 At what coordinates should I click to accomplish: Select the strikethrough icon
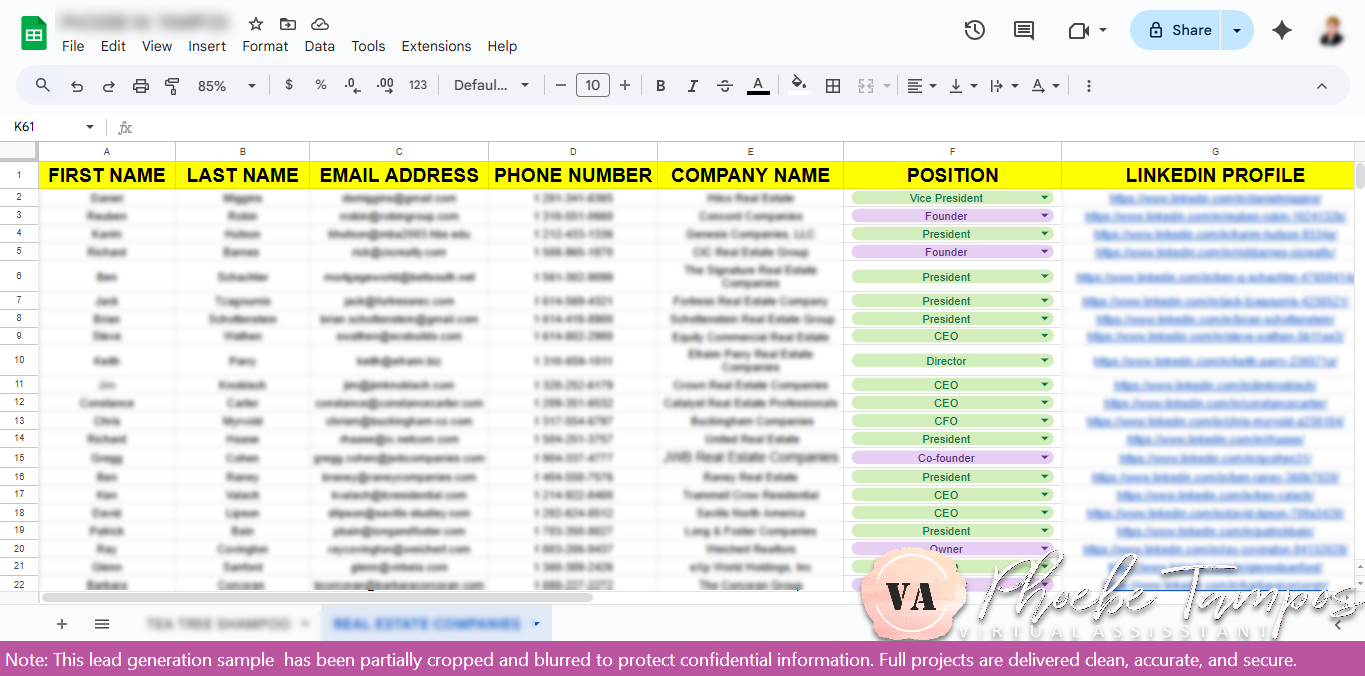pyautogui.click(x=724, y=85)
